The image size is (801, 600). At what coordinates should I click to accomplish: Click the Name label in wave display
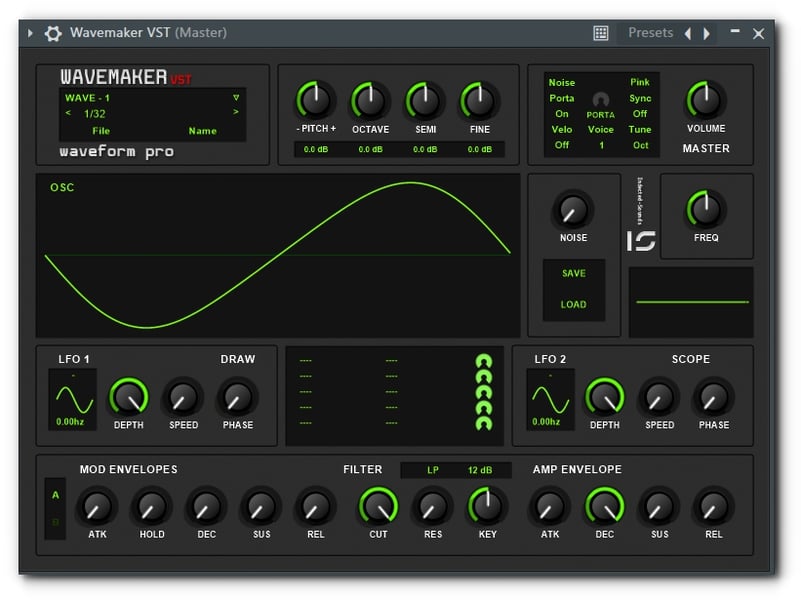point(202,131)
